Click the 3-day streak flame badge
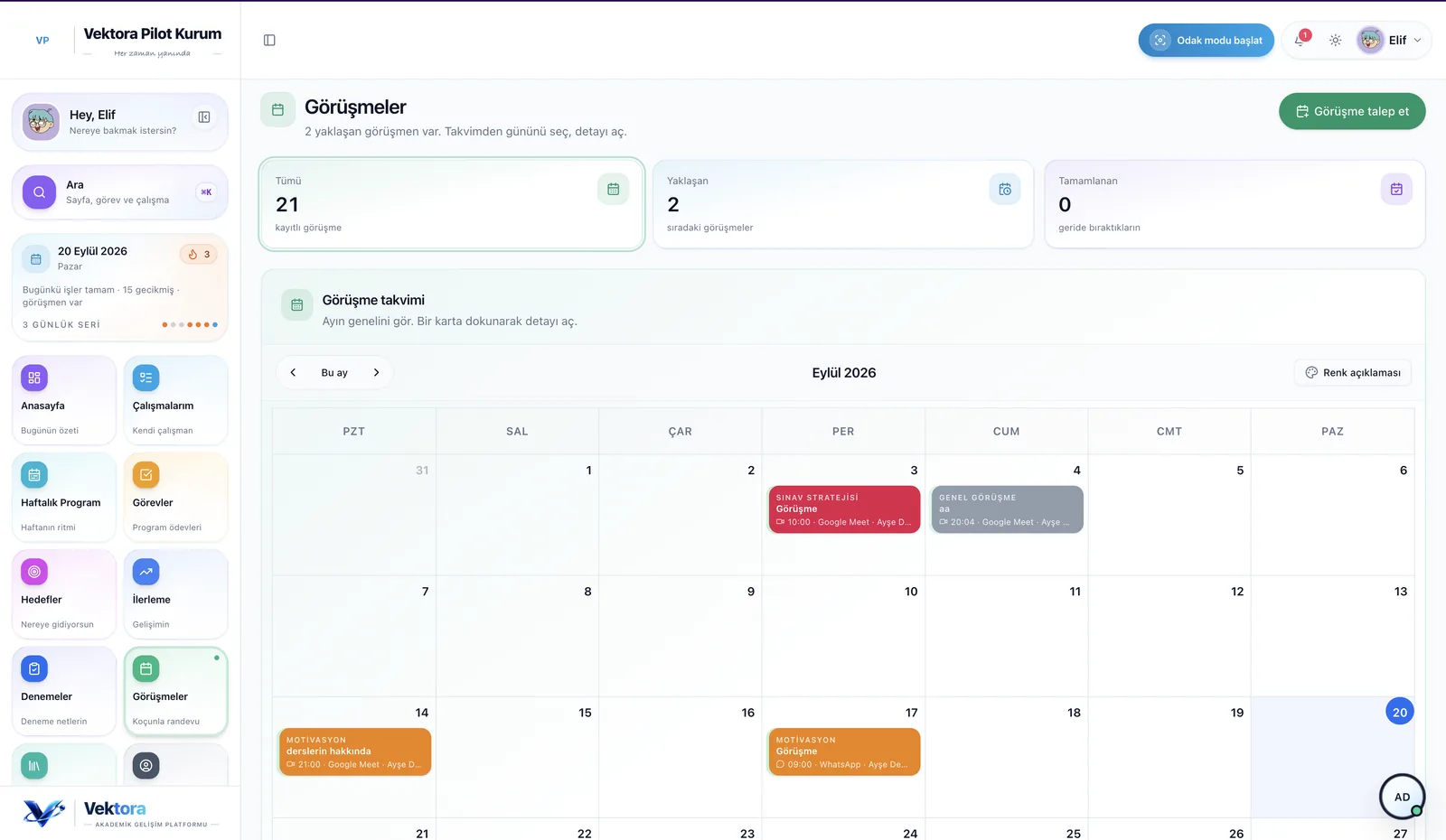Image resolution: width=1446 pixels, height=840 pixels. click(x=199, y=254)
